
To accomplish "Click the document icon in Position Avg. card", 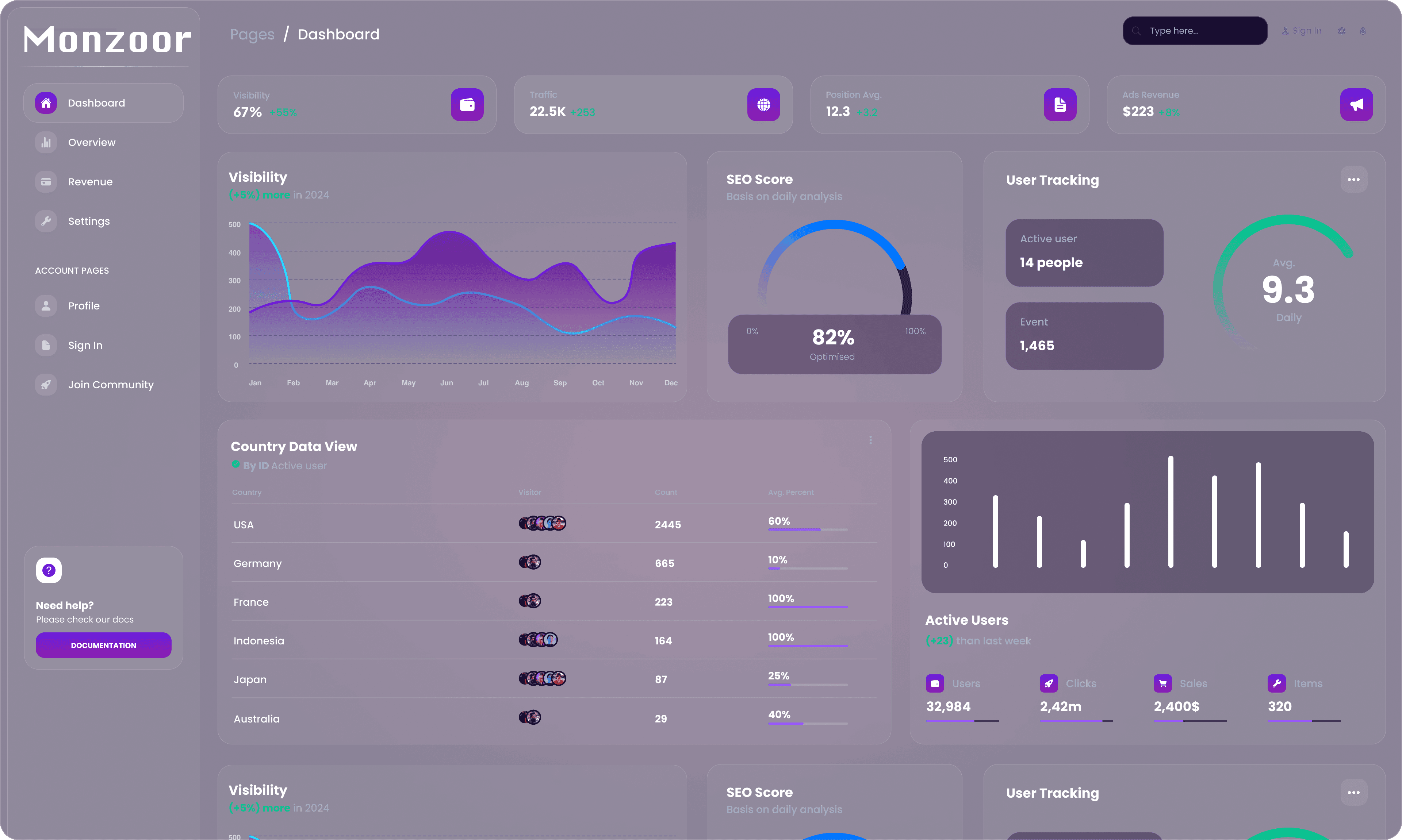I will (1060, 105).
